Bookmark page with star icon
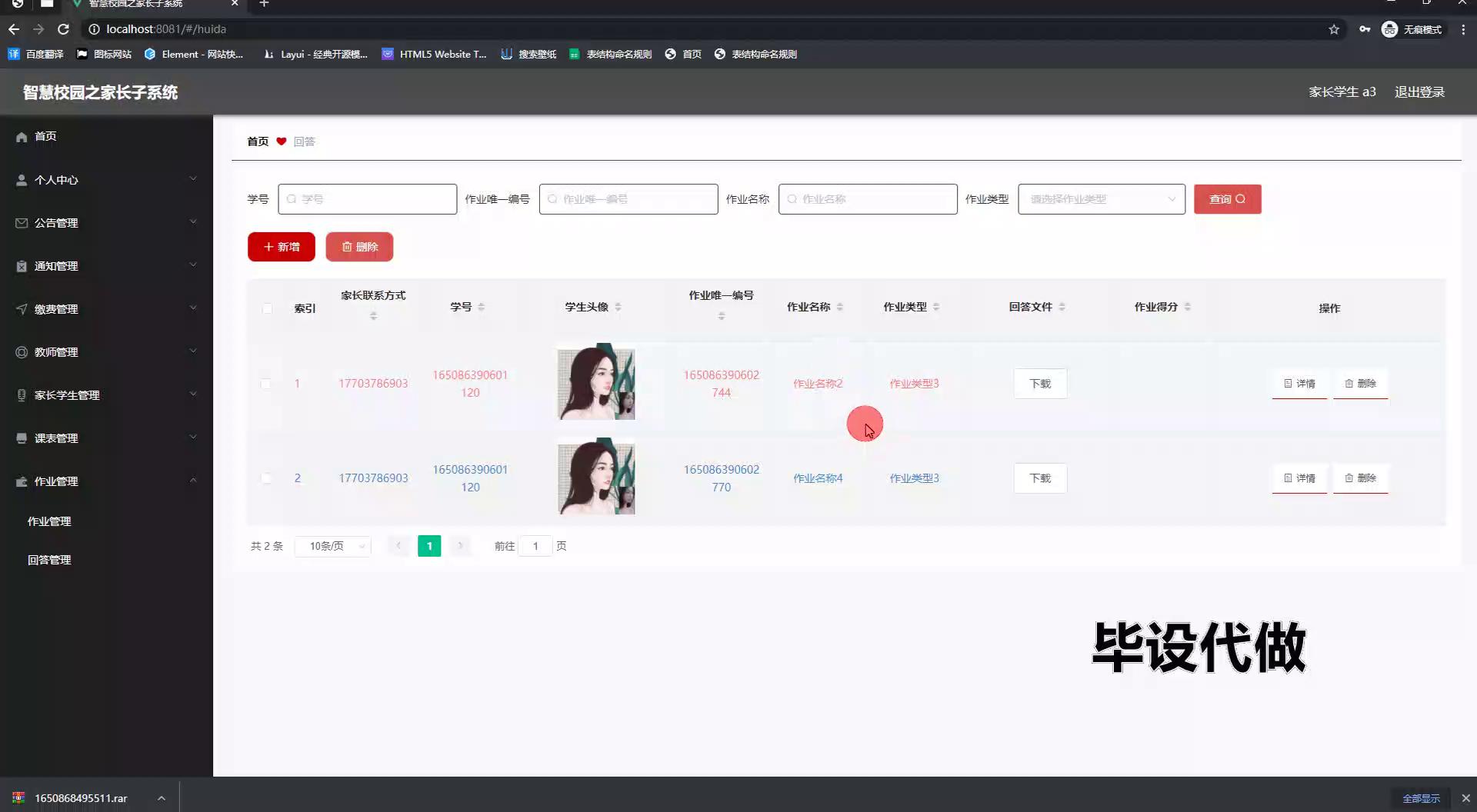 [1334, 29]
